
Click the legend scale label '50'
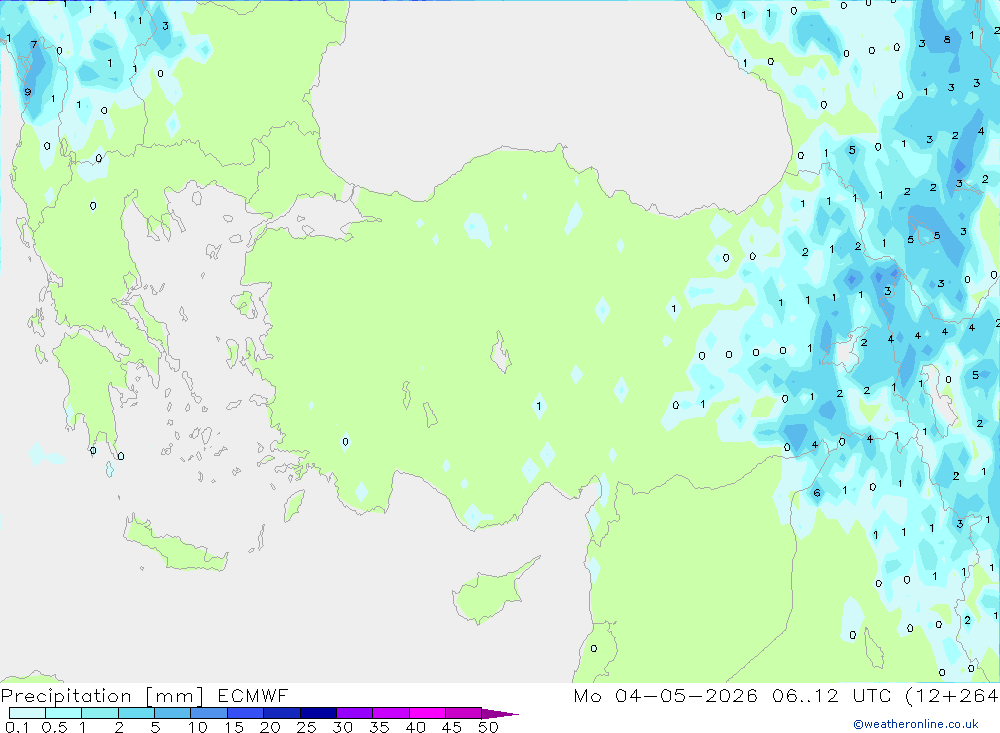coord(488,727)
